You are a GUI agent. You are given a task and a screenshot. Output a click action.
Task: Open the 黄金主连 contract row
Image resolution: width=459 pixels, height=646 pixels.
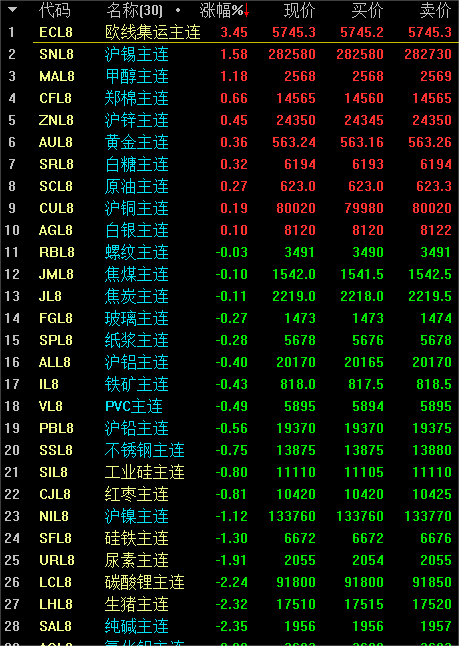click(x=230, y=142)
